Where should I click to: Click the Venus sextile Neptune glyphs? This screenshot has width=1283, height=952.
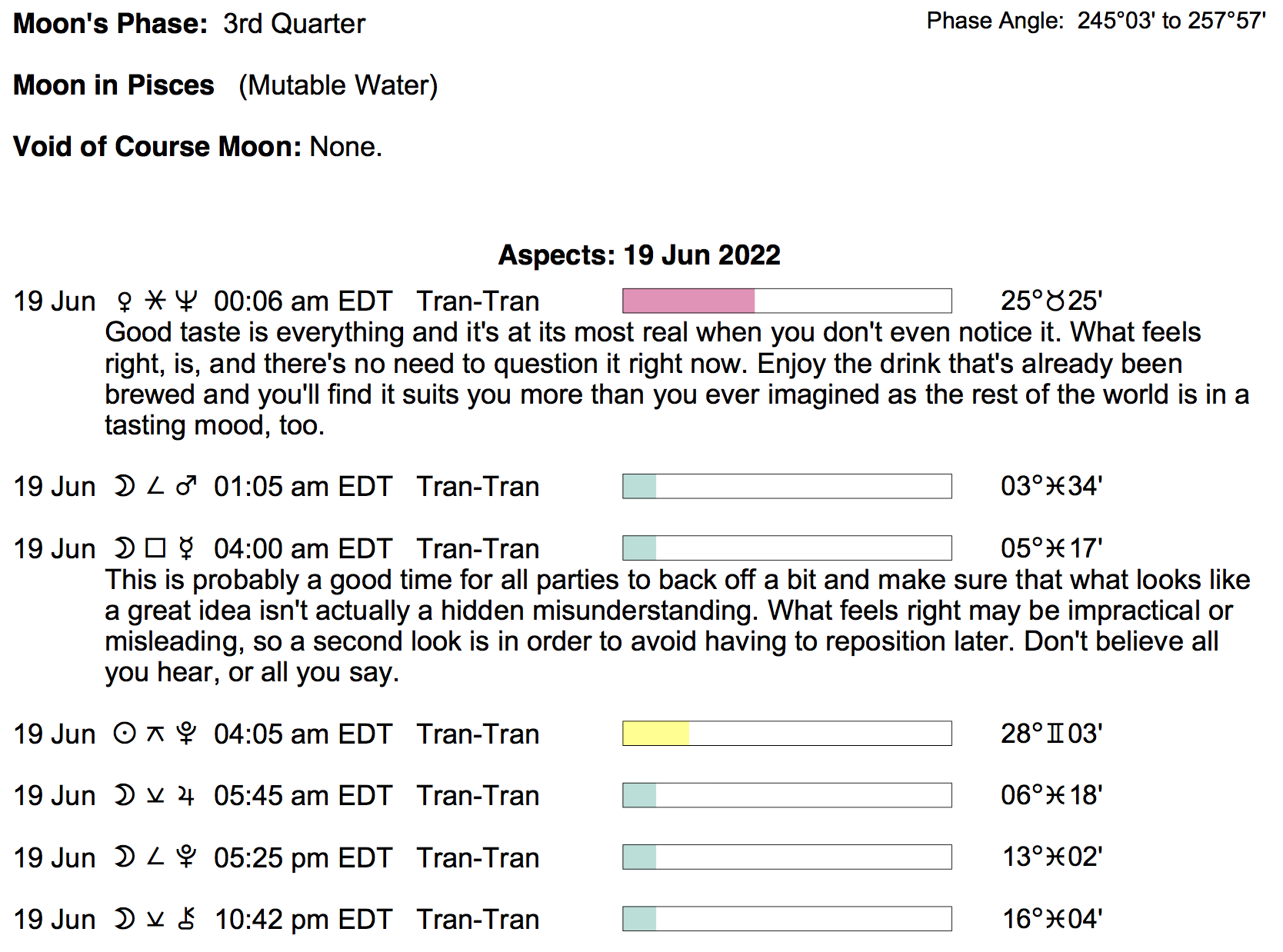point(155,301)
